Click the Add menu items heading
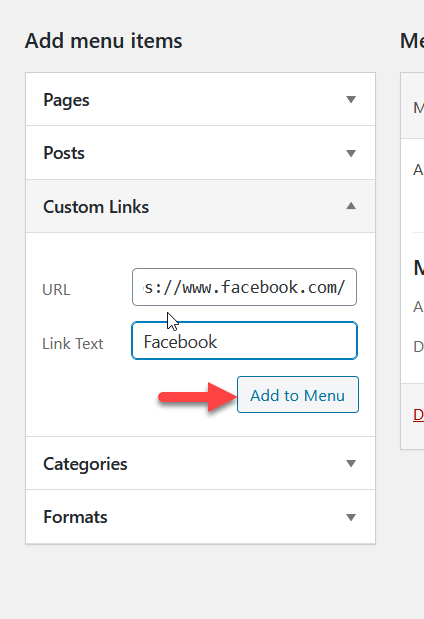 103,41
